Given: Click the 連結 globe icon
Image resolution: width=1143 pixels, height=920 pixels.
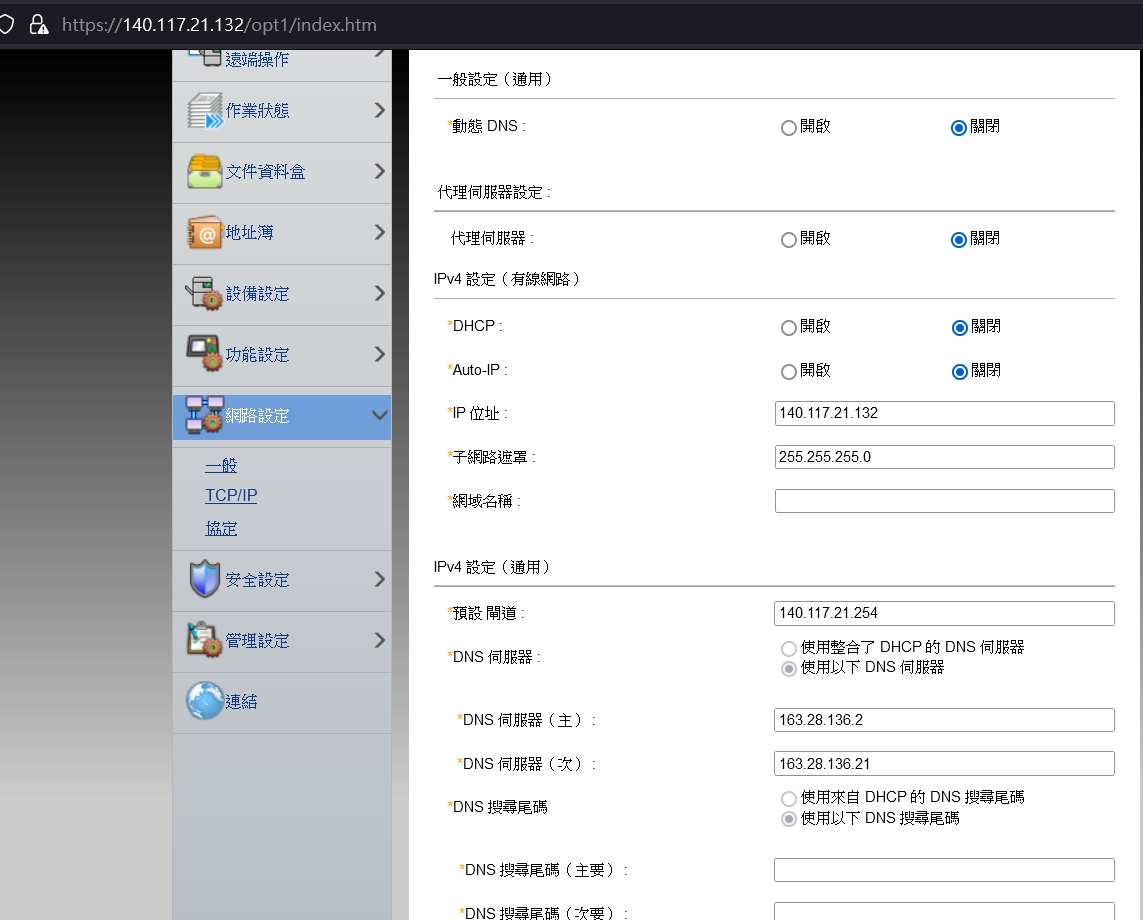Looking at the screenshot, I should [x=205, y=701].
